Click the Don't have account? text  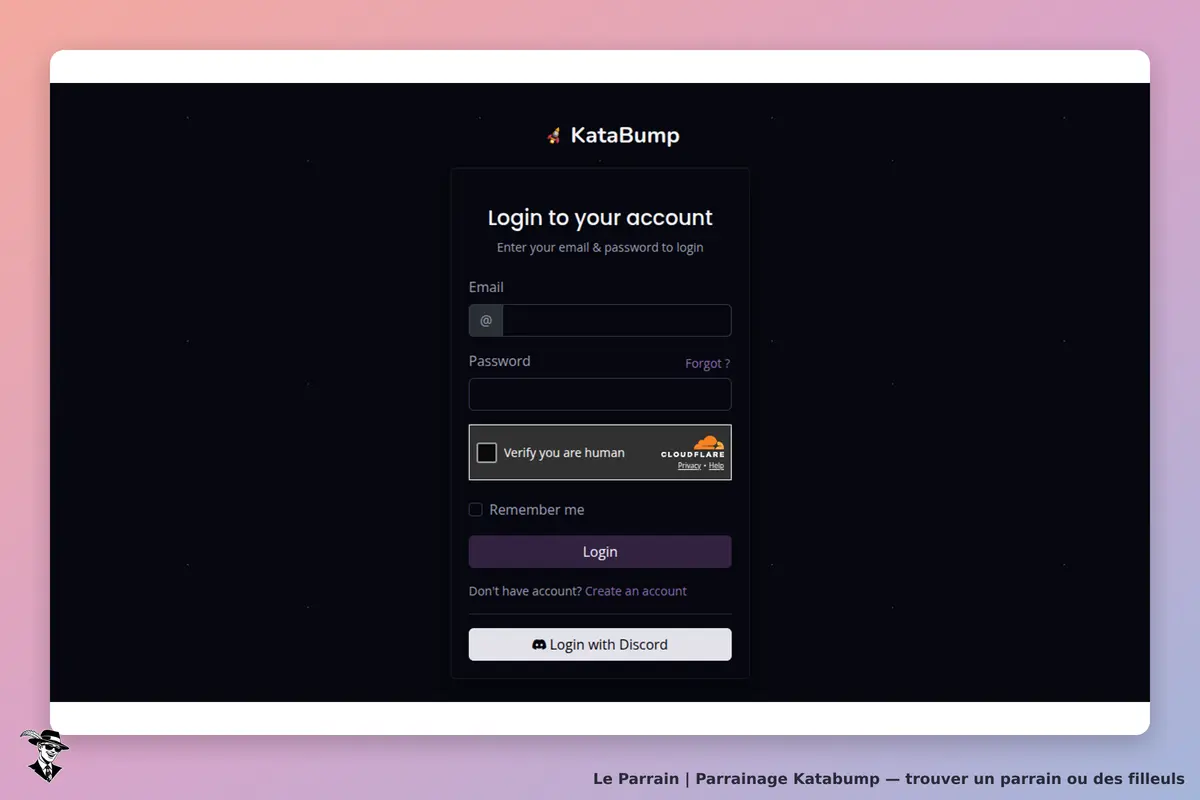[x=525, y=591]
